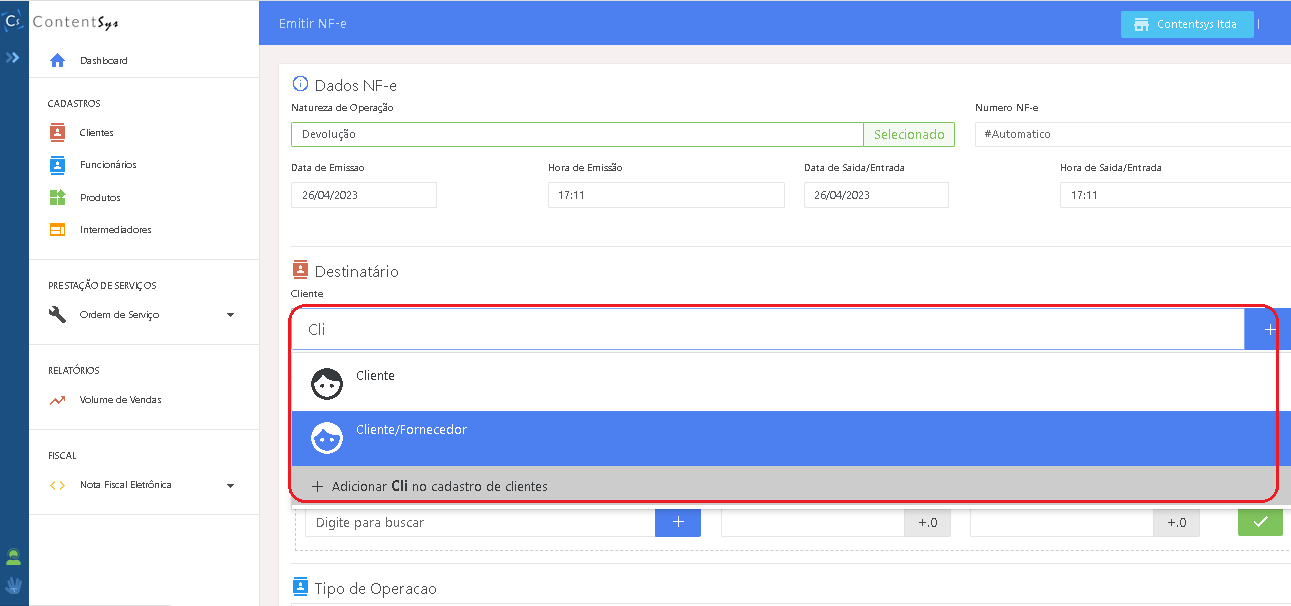The height and width of the screenshot is (606, 1291).
Task: Expand the Ordem de Serviço dropdown arrow
Action: coord(230,315)
